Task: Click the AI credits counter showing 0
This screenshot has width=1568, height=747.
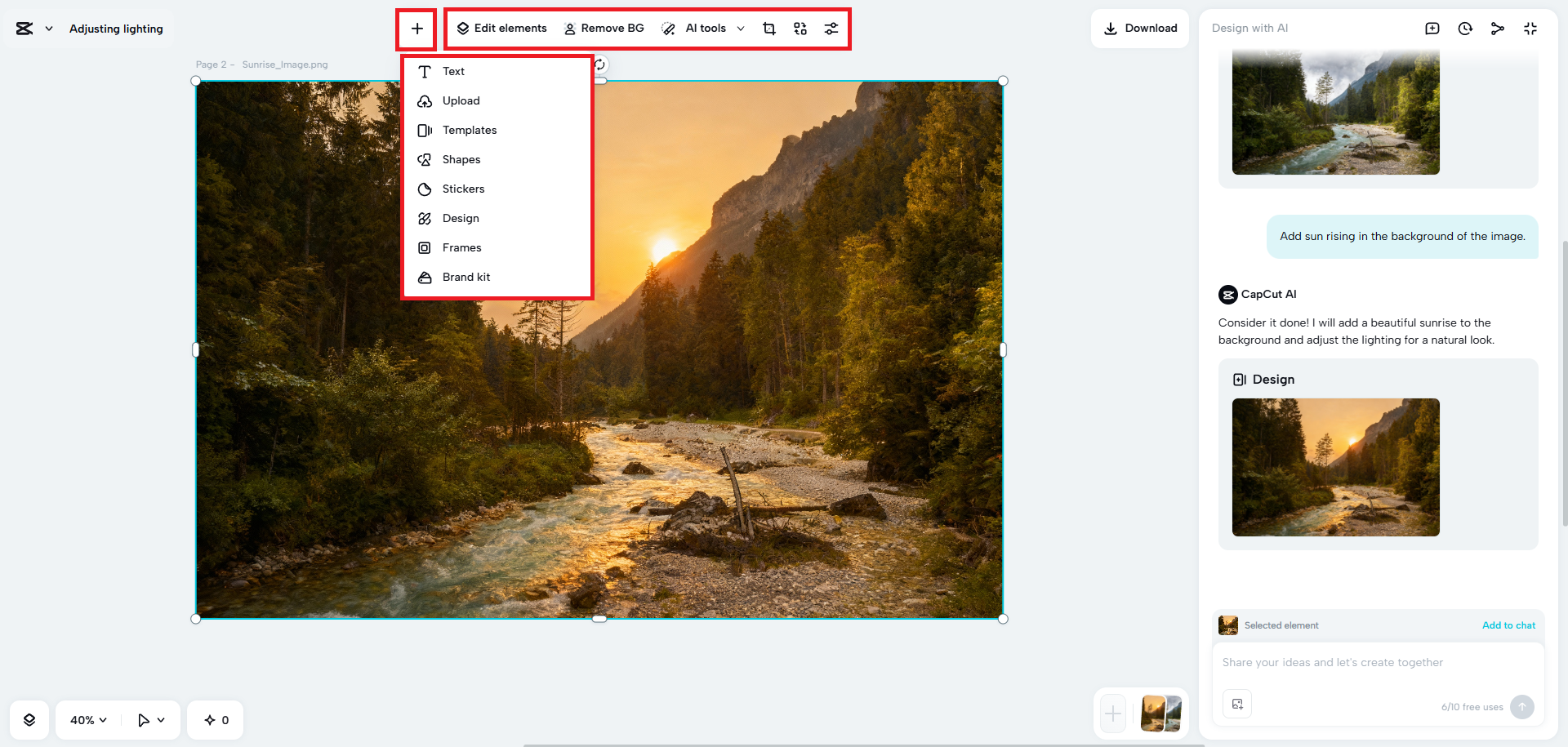Action: tap(215, 719)
